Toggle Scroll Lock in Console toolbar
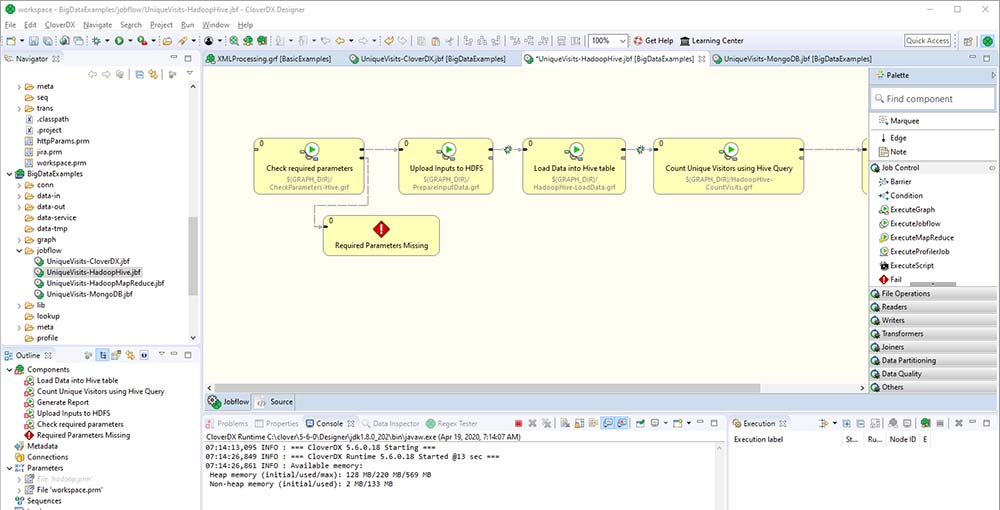The width and height of the screenshot is (1000, 510). (x=579, y=423)
